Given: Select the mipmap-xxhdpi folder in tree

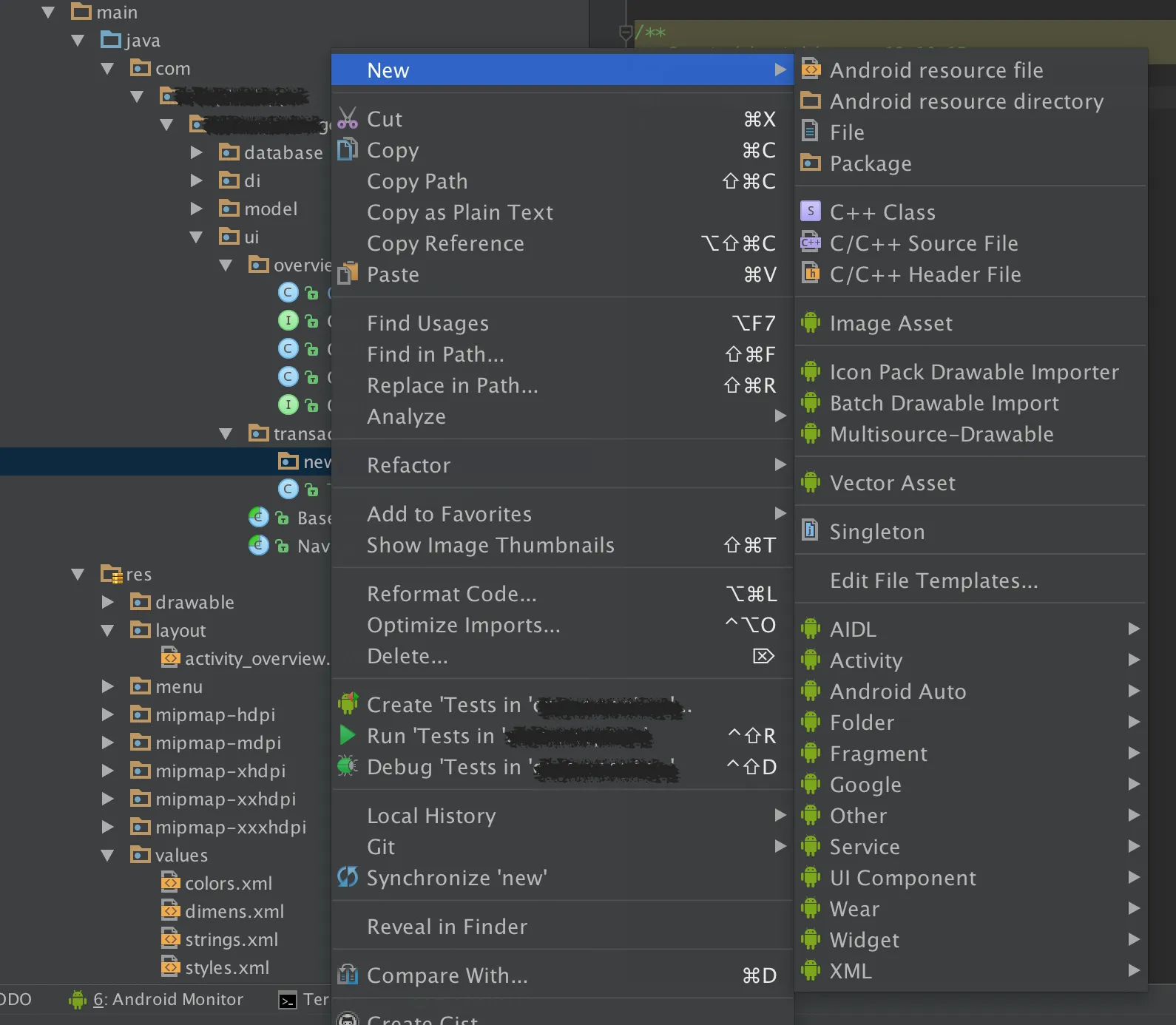Looking at the screenshot, I should point(226,799).
